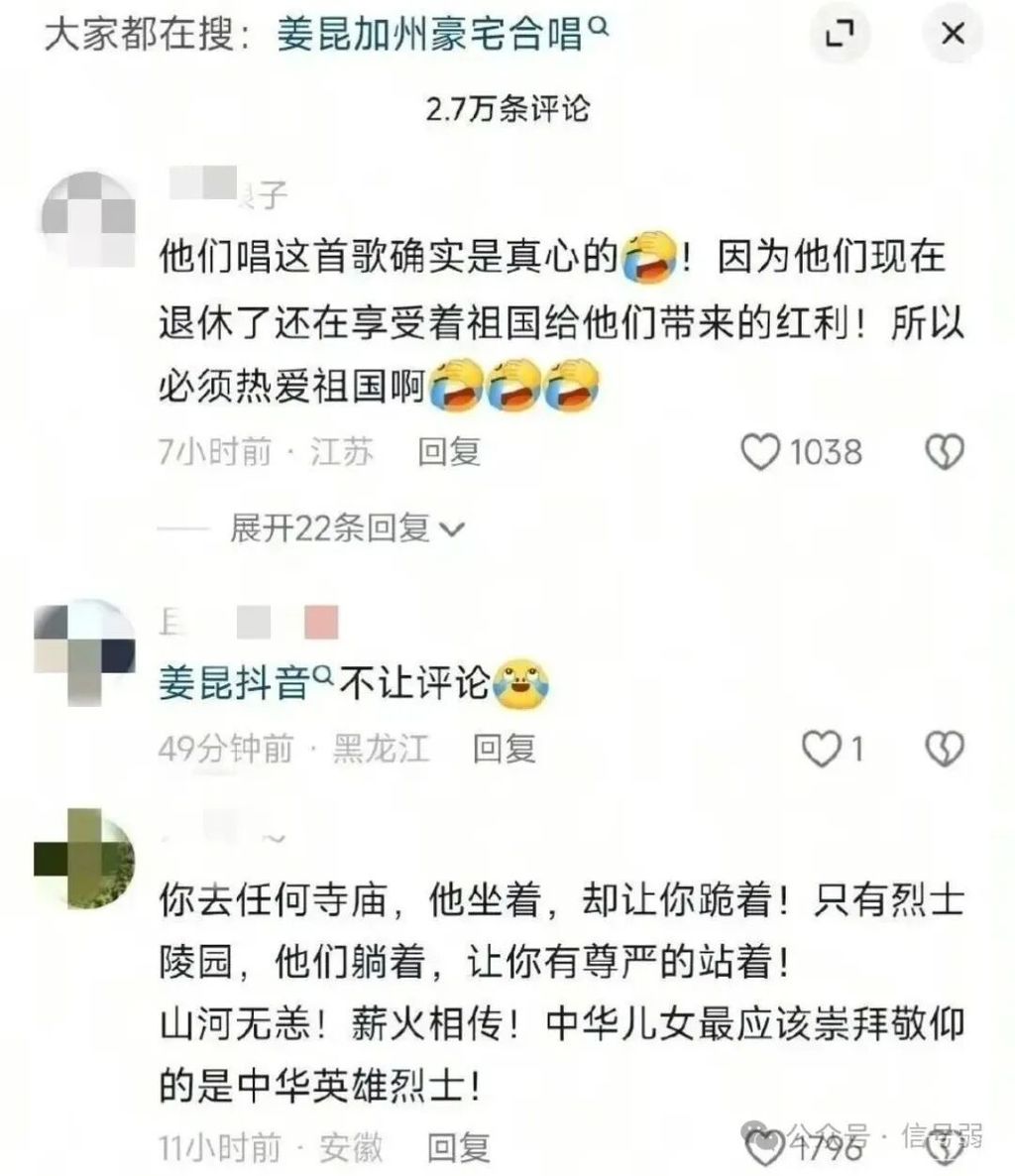The image size is (1015, 1176).
Task: Dislike the Anhui comment via broken heart
Action: [x=945, y=1147]
